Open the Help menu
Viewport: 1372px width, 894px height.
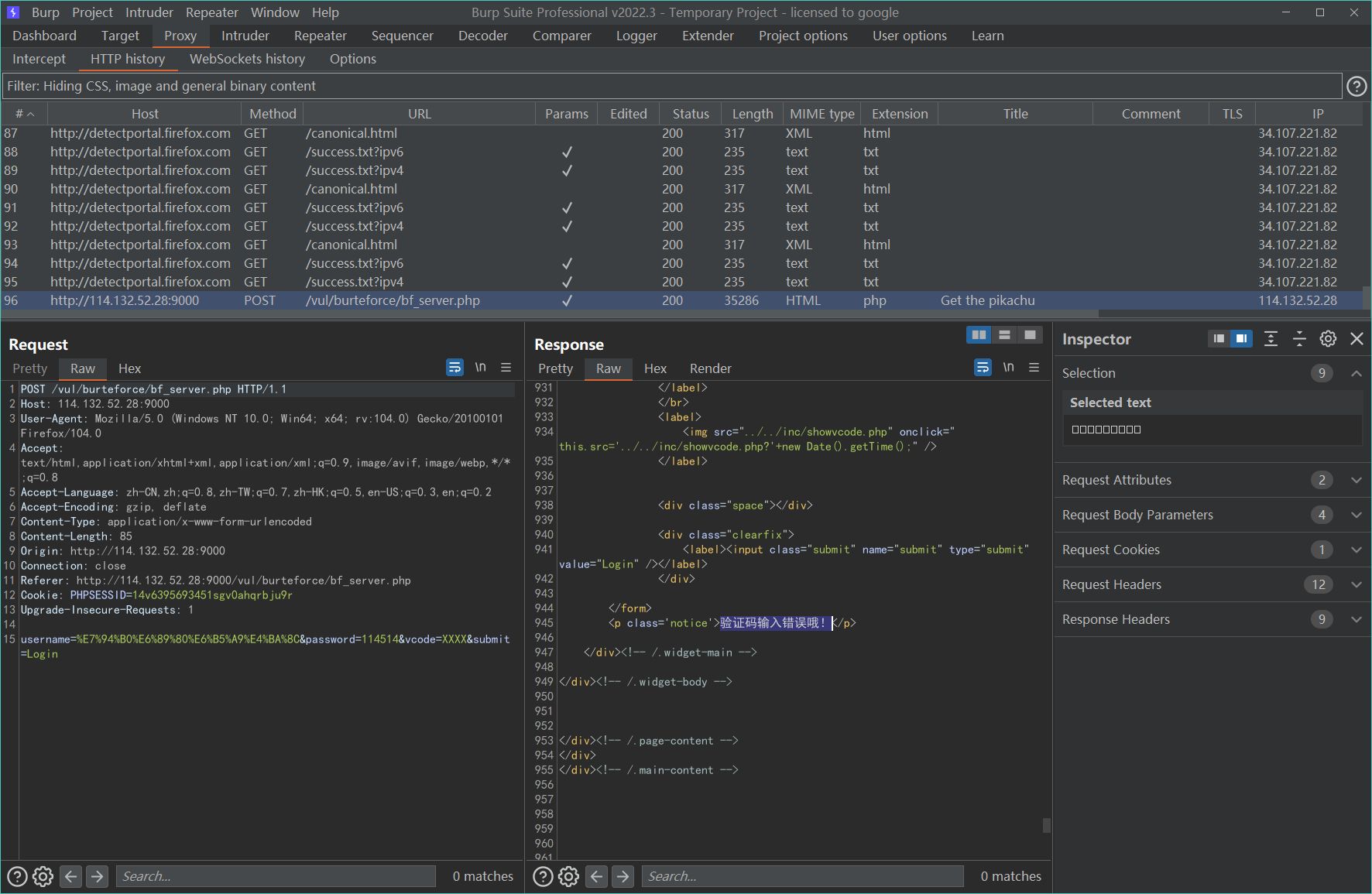[325, 12]
